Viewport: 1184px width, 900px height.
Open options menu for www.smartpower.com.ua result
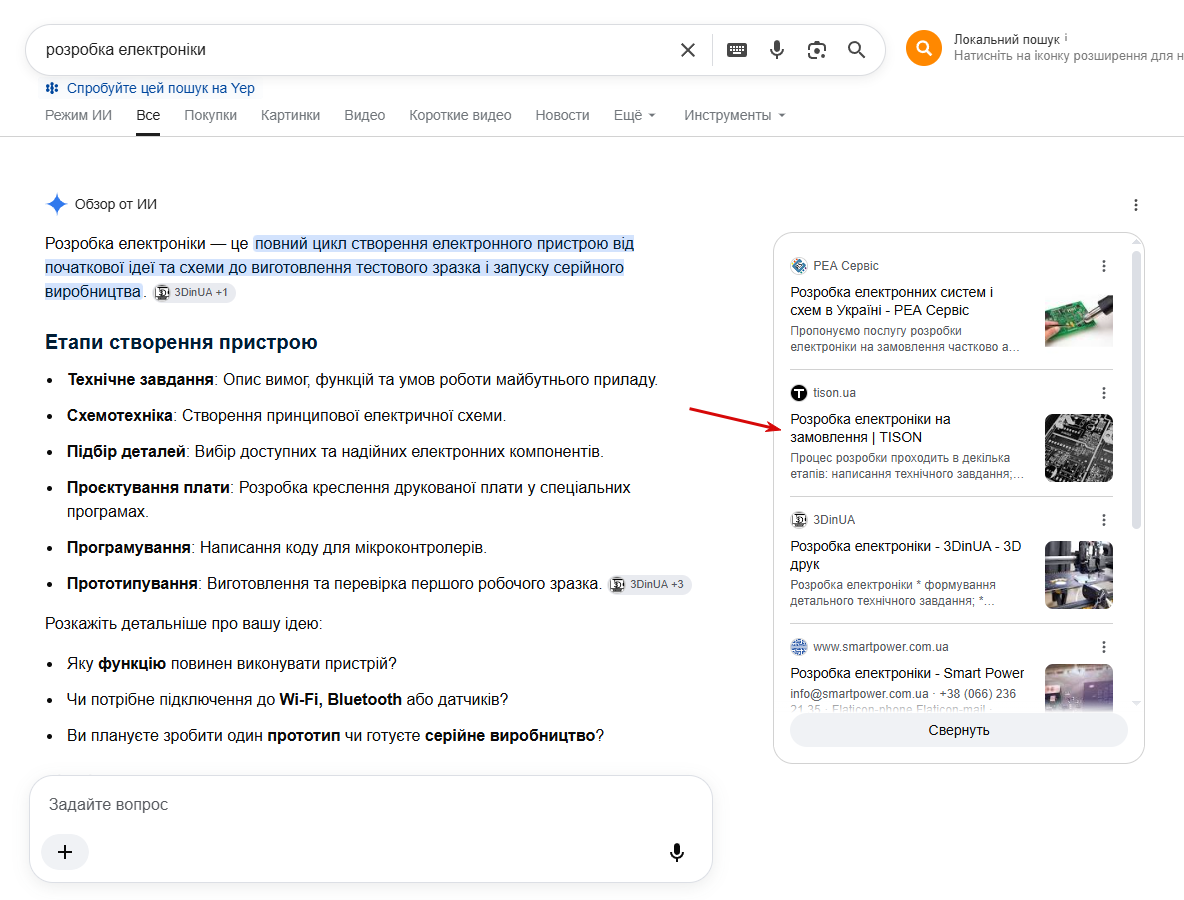point(1103,646)
